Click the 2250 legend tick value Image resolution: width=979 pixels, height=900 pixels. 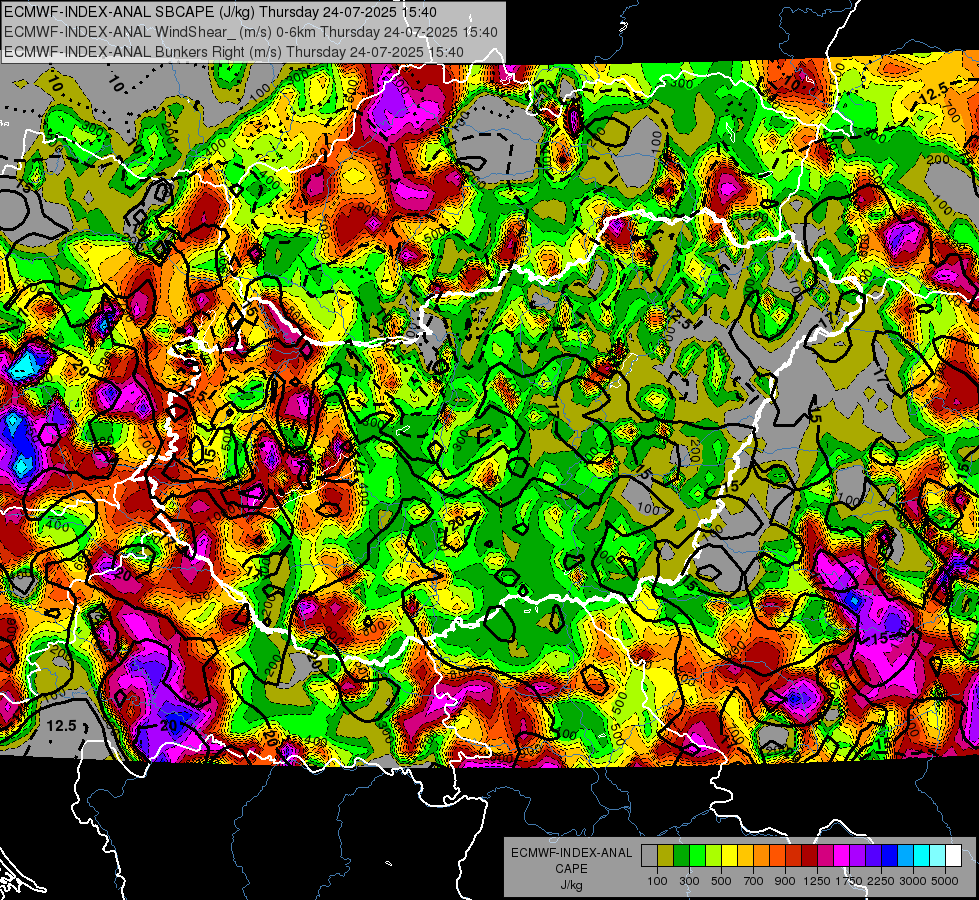tap(880, 881)
